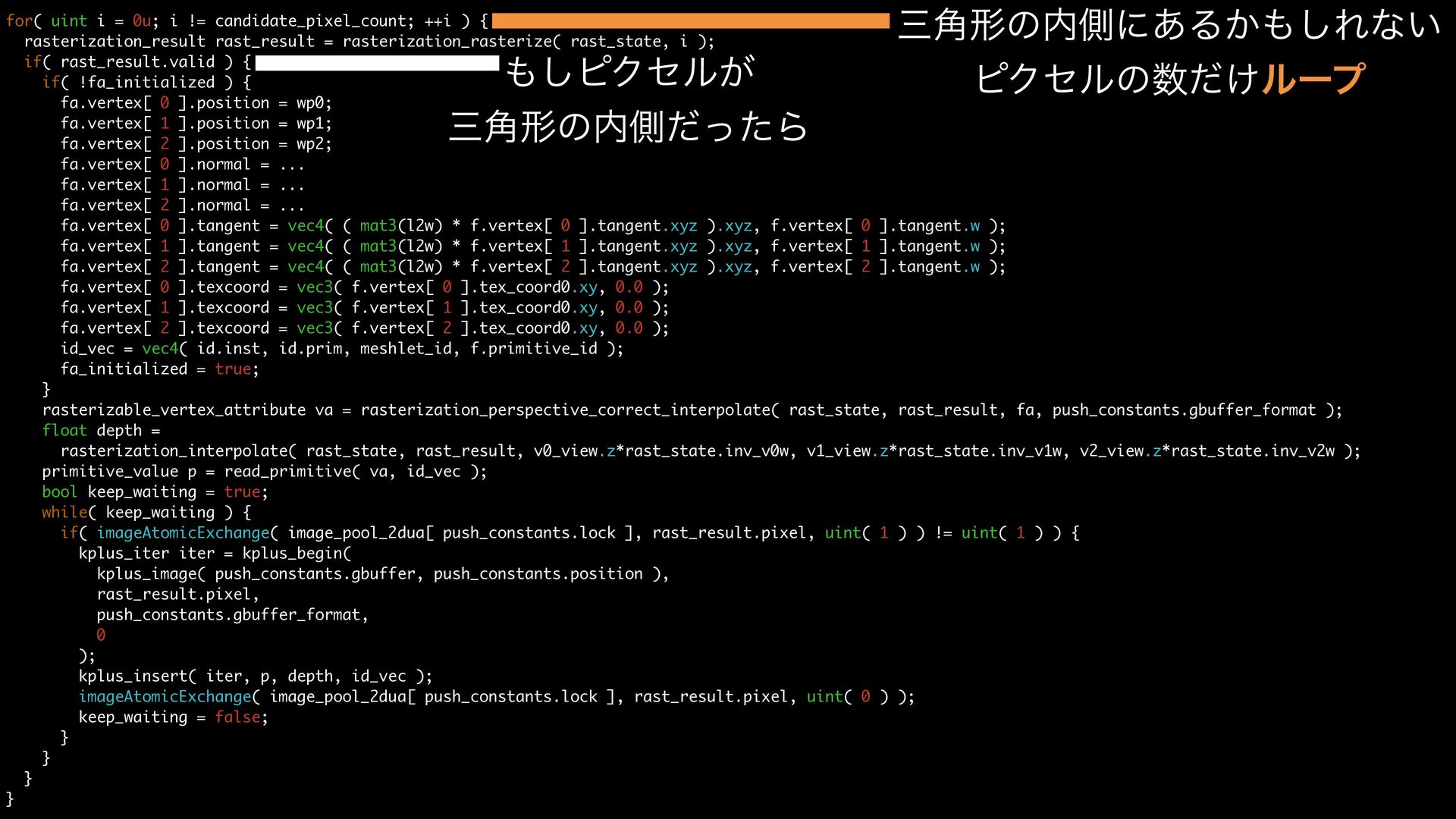This screenshot has width=1456, height=819.
Task: Click the Japanese note '三角形の内側だったら'
Action: pyautogui.click(x=629, y=127)
